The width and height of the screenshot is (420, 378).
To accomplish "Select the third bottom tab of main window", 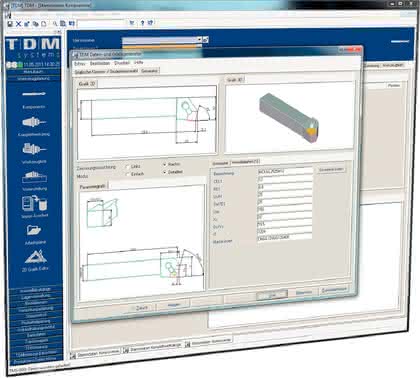I will coord(208,342).
